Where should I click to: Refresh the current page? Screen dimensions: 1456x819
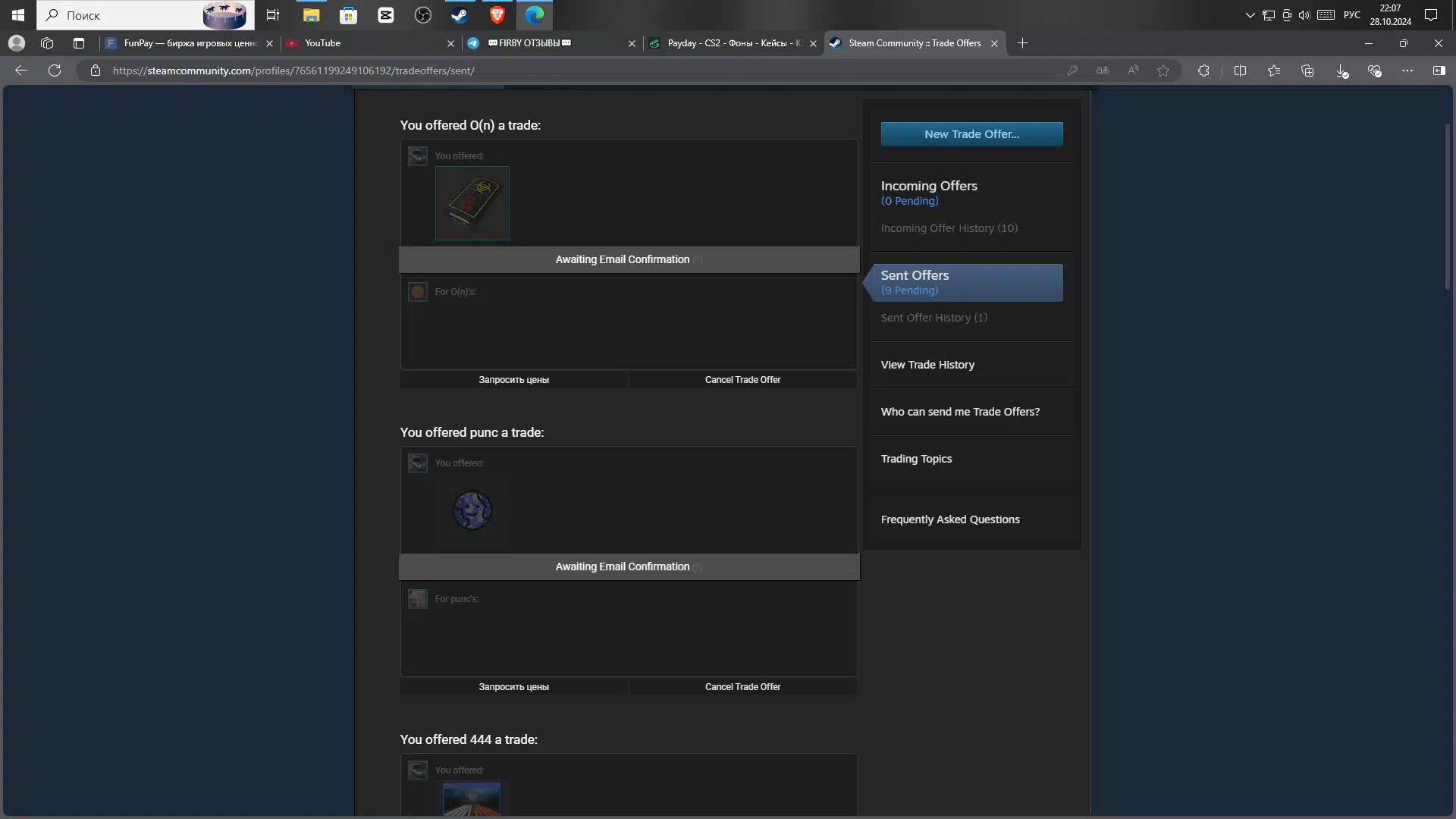point(55,71)
